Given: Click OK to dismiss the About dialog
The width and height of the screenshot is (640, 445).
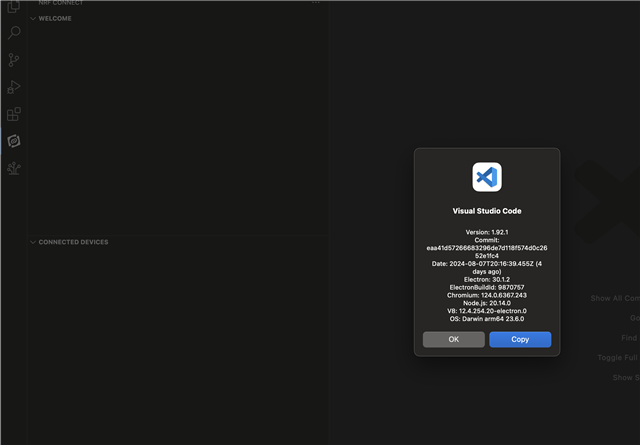Looking at the screenshot, I should 453,339.
